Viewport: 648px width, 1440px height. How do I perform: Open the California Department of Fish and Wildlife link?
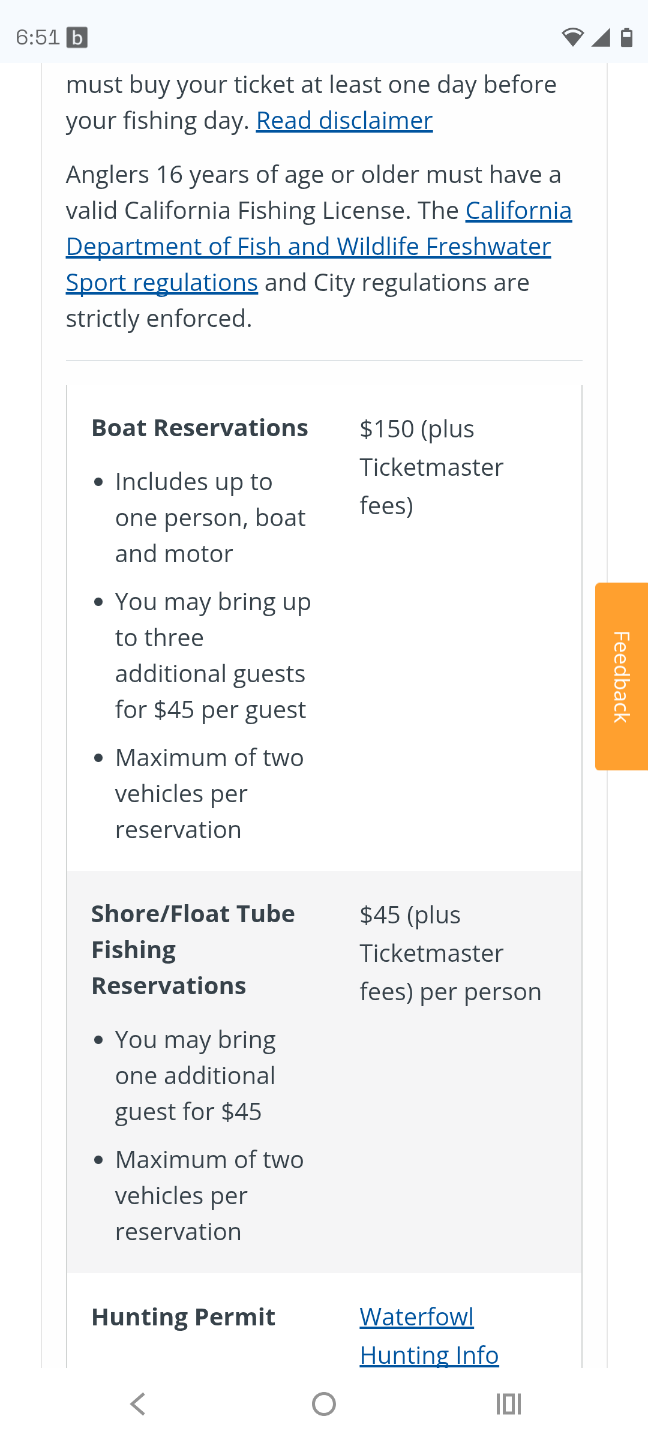tap(308, 247)
